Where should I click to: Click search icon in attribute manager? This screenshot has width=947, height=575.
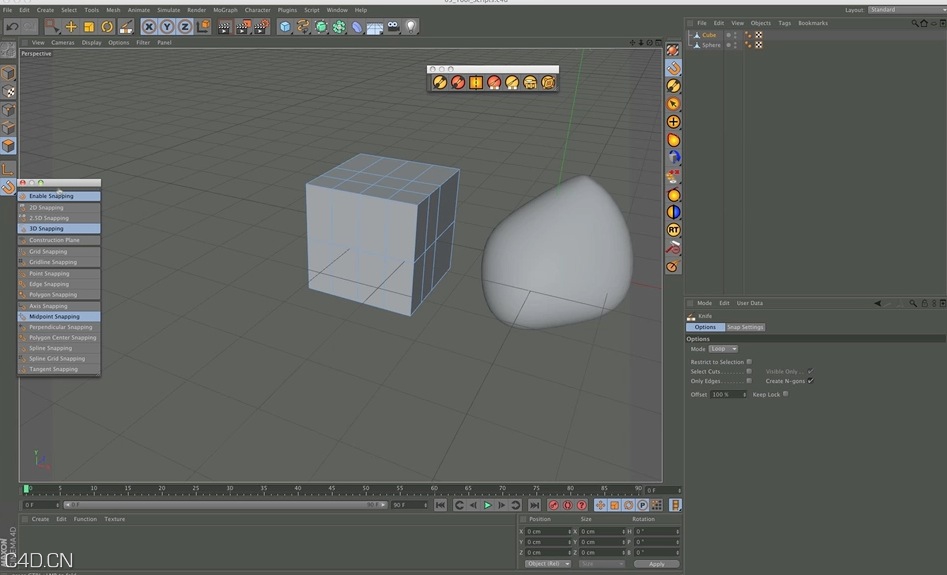[x=913, y=303]
